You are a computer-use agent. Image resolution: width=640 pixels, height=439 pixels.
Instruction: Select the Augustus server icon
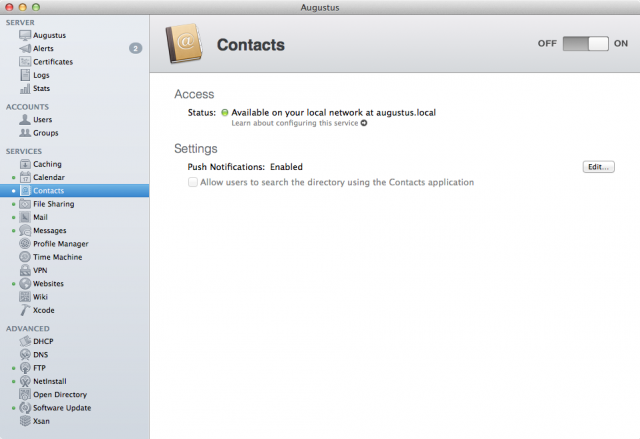coord(25,35)
